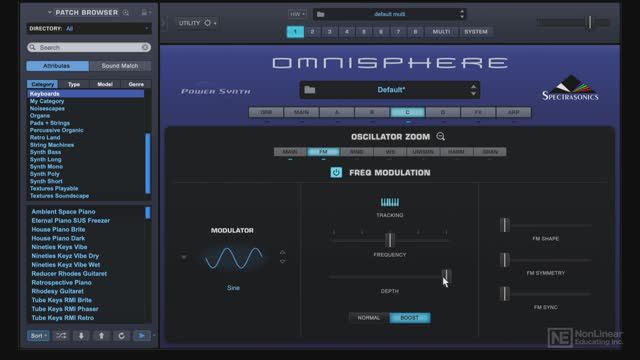Click the Frequency slider handle
Viewport: 640px width, 360px height.
pyautogui.click(x=390, y=240)
